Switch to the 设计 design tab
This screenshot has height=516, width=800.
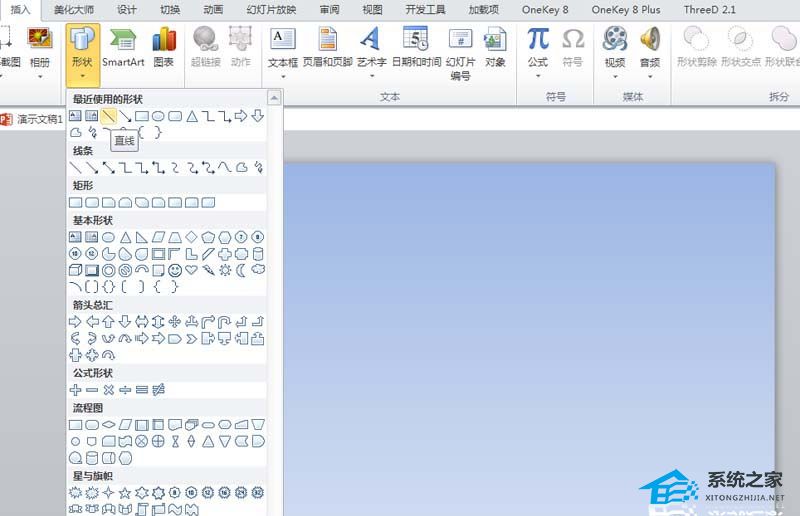click(127, 10)
